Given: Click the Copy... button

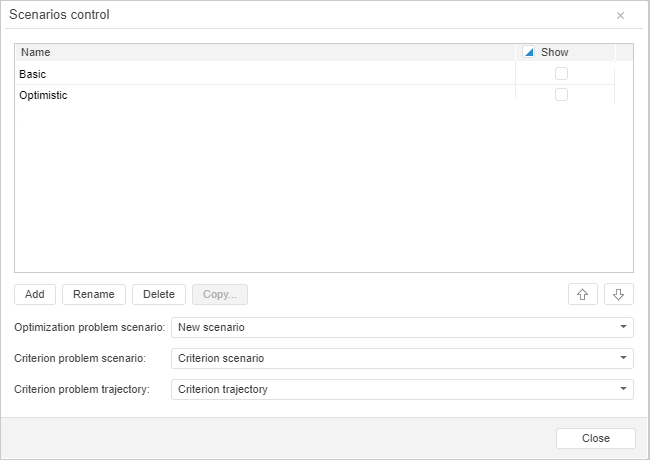Looking at the screenshot, I should (x=220, y=294).
